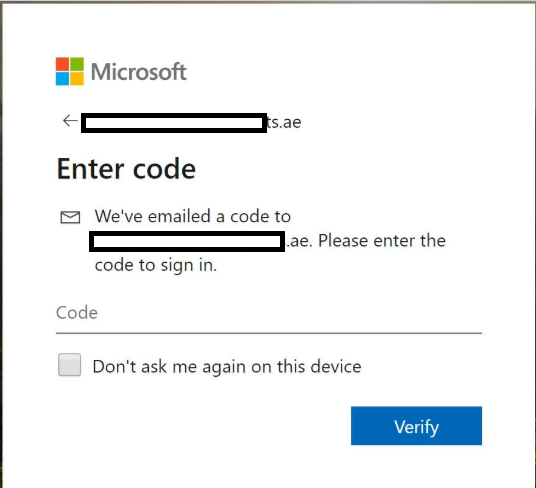536x488 pixels.
Task: Enable the don't ask again checkbox
Action: coord(69,365)
